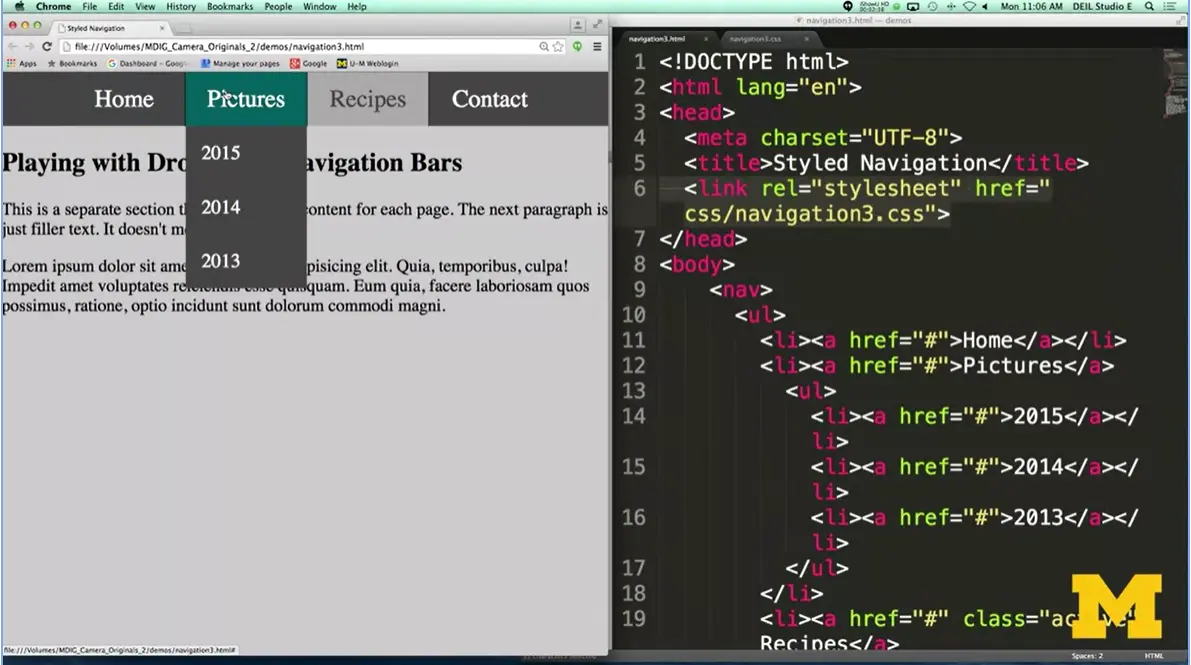
Task: Open the Dropbox icon in the menu bar
Action: click(897, 6)
